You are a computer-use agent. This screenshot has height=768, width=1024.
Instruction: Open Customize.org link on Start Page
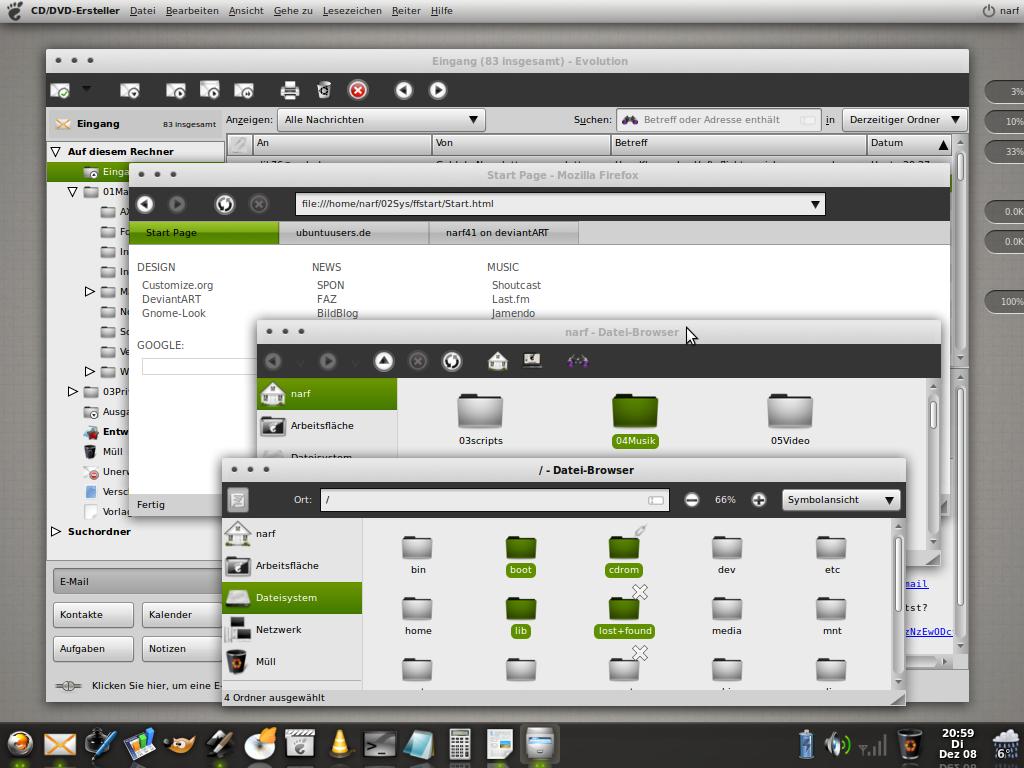click(178, 285)
